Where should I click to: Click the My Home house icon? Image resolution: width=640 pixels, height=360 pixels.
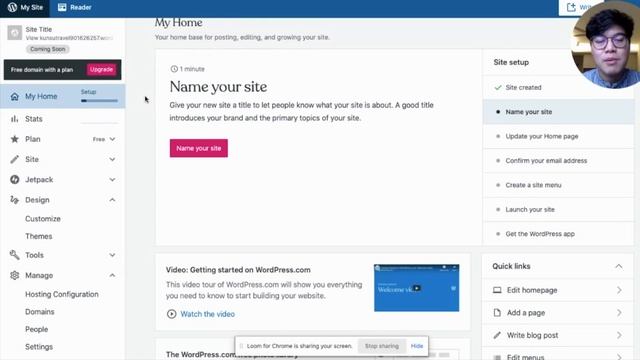(15, 96)
